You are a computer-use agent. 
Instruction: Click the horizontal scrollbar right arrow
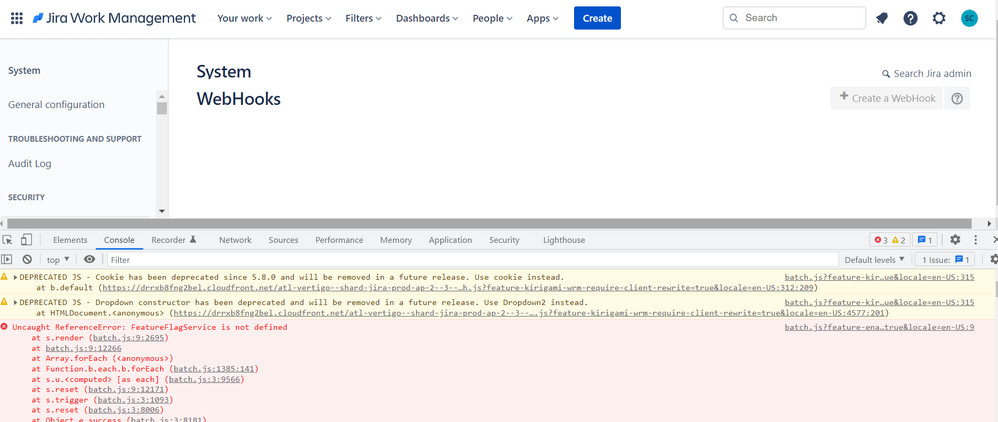[x=990, y=223]
